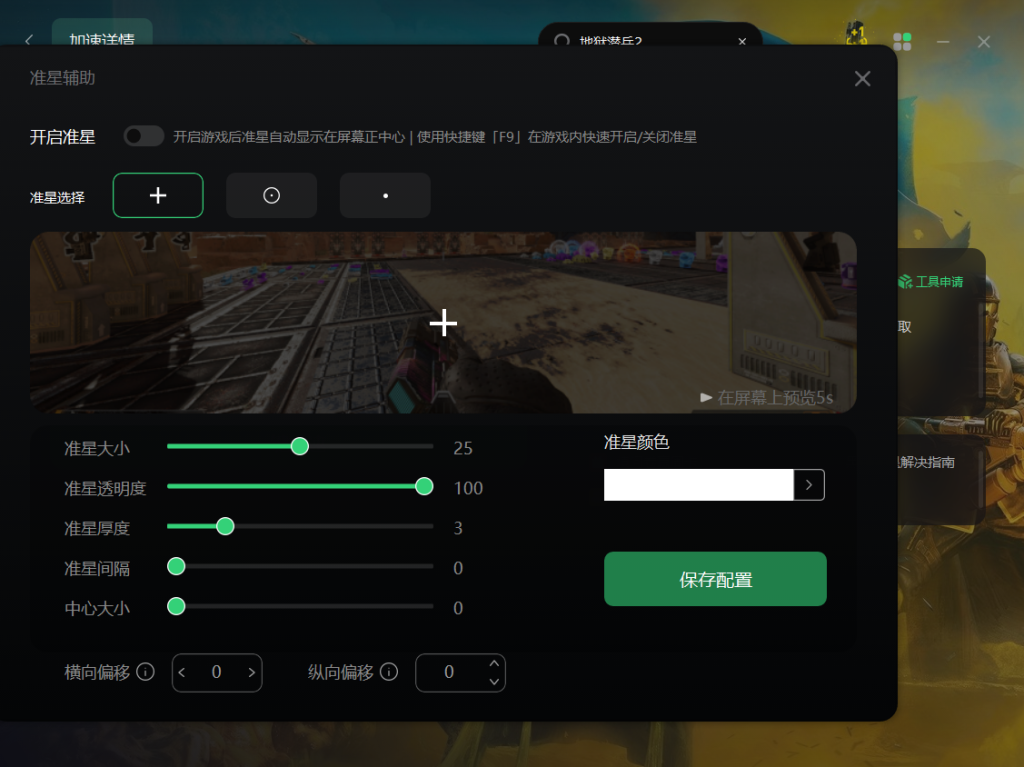Select the plus-shaped crosshair style
1024x767 pixels.
(158, 195)
